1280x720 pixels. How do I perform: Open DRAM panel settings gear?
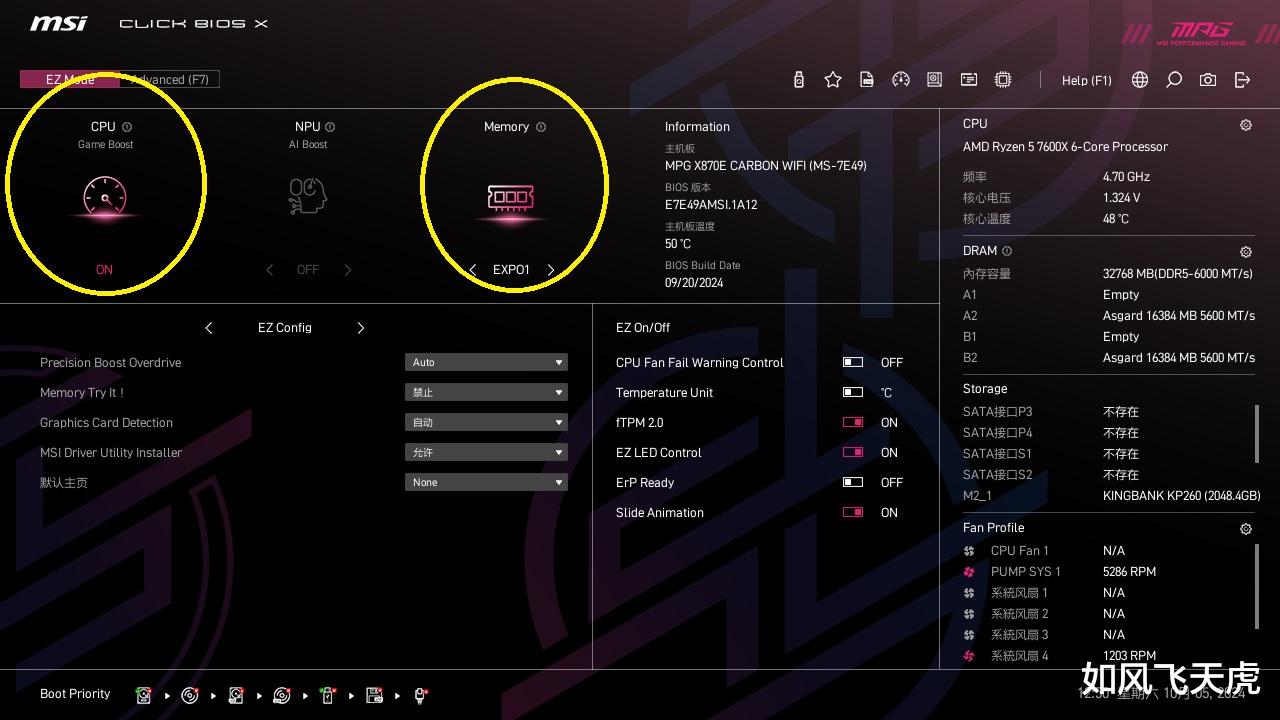(1246, 252)
